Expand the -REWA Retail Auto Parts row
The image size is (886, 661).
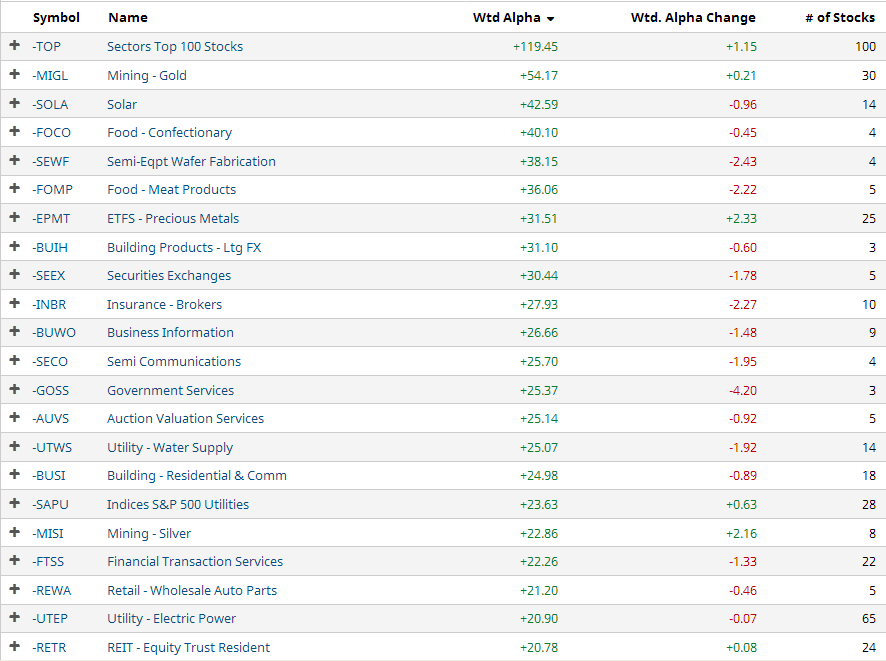pos(15,589)
